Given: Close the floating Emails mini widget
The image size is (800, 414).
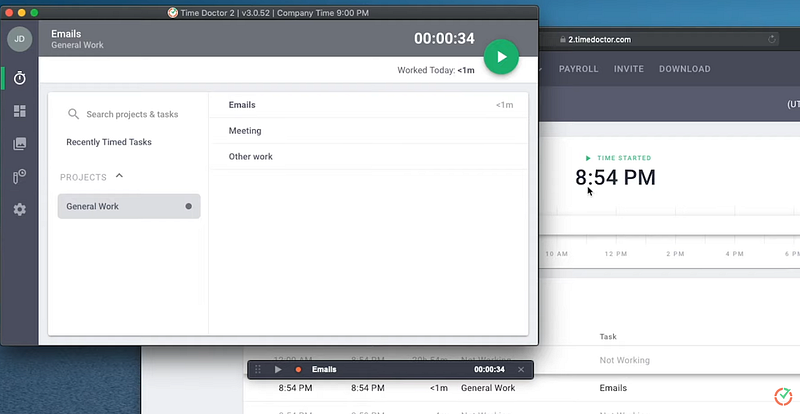Looking at the screenshot, I should 521,370.
